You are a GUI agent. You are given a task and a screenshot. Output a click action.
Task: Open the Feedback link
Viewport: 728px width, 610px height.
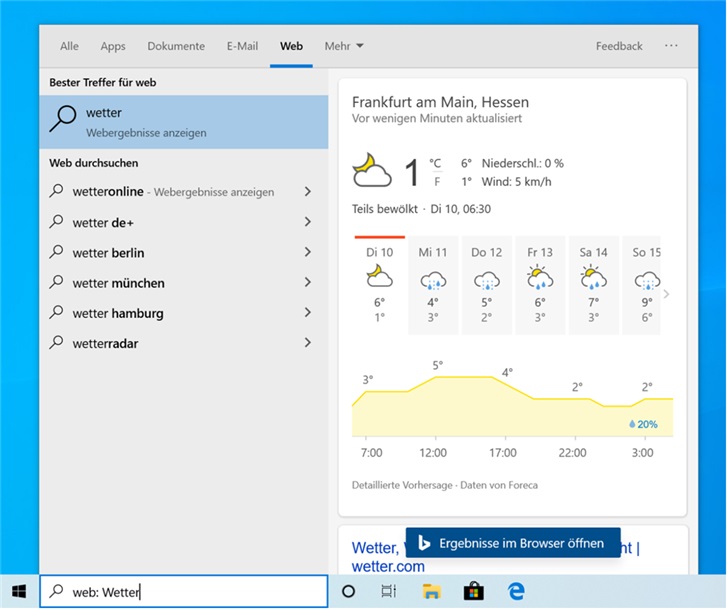tap(619, 46)
